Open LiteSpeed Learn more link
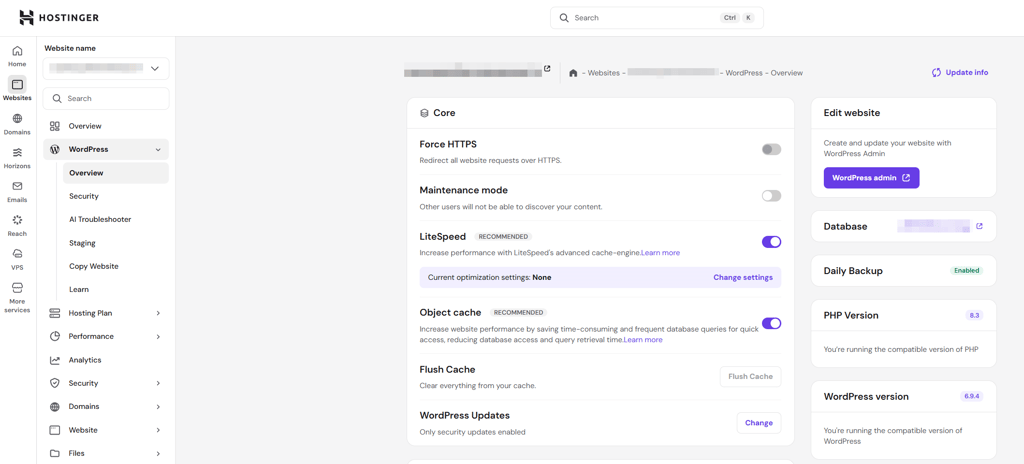The width and height of the screenshot is (1024, 464). point(660,252)
